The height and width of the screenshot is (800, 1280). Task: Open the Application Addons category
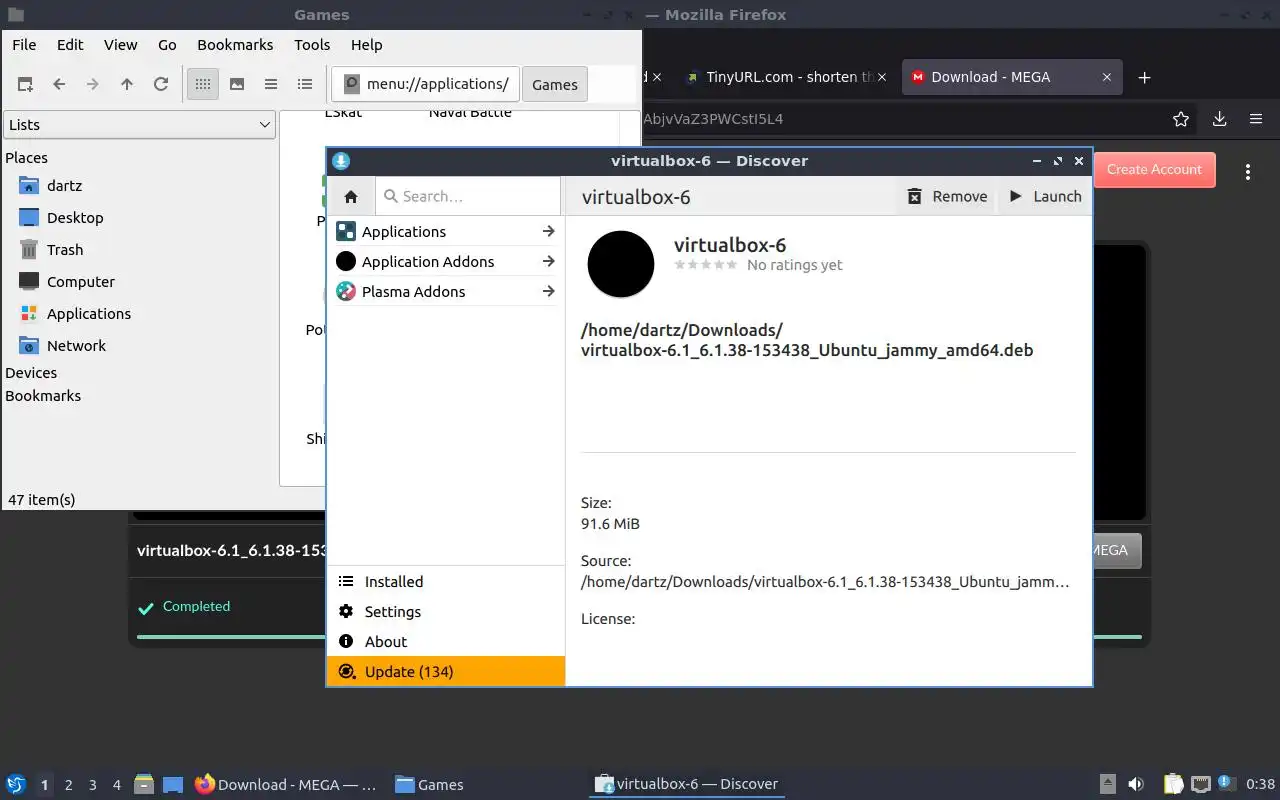pyautogui.click(x=446, y=261)
